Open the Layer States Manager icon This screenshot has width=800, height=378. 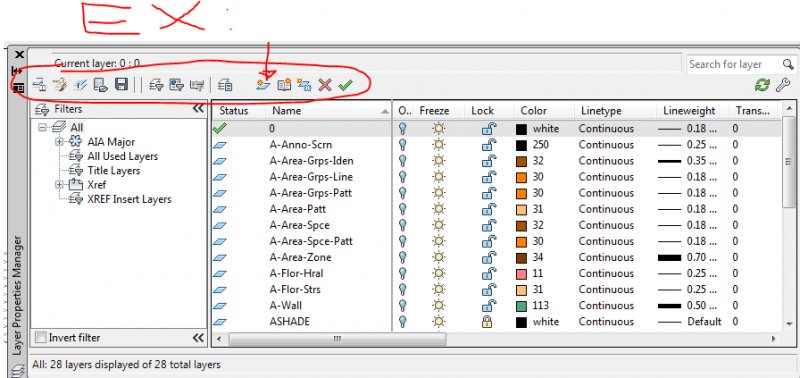coord(225,85)
